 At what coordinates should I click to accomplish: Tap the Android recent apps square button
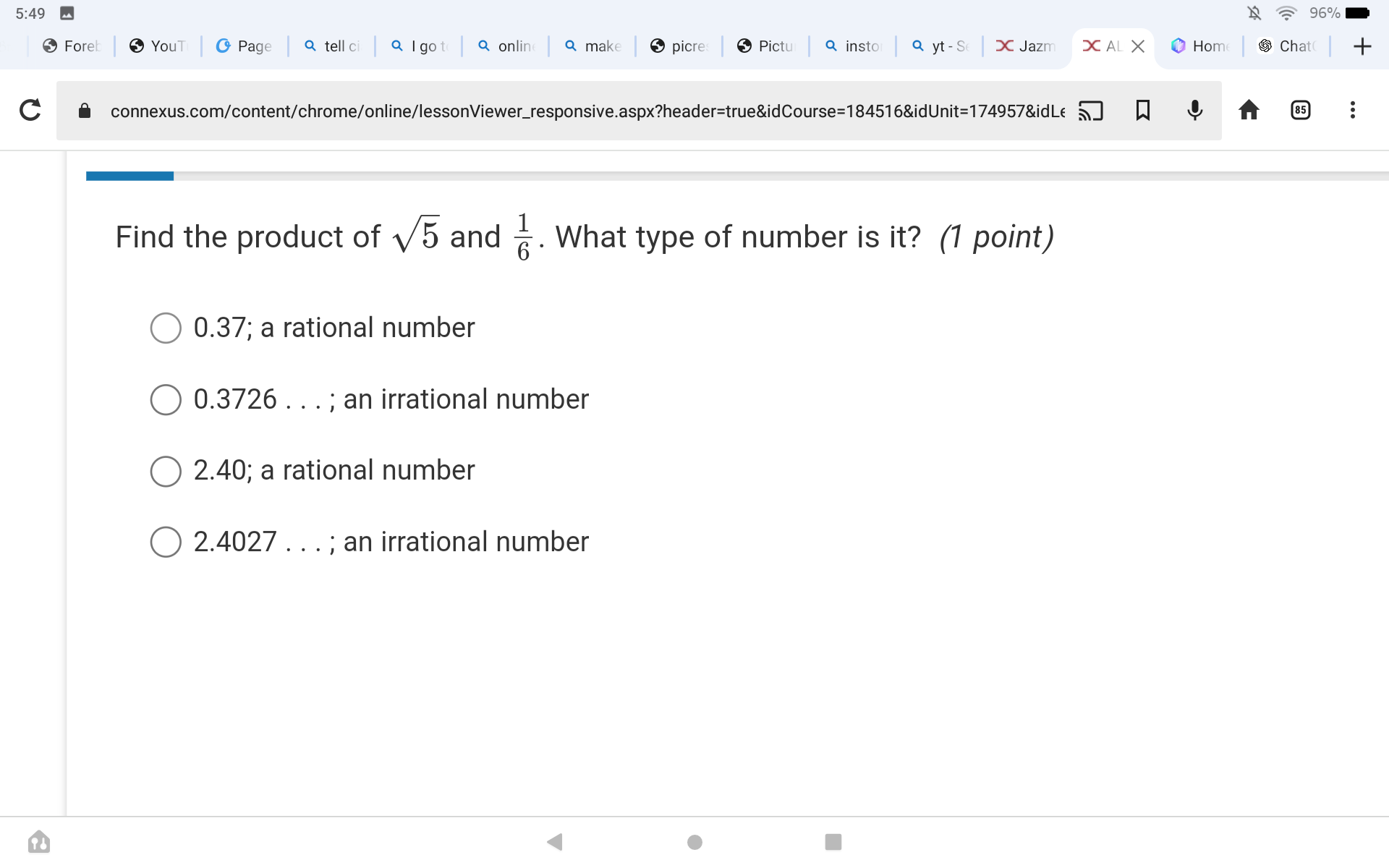click(833, 841)
